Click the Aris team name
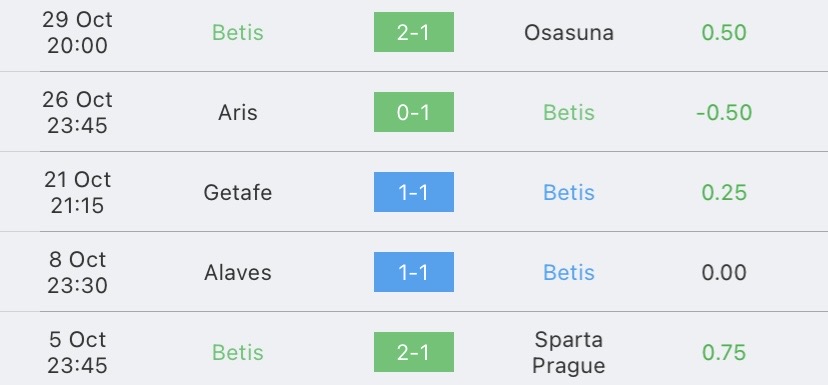 point(238,112)
